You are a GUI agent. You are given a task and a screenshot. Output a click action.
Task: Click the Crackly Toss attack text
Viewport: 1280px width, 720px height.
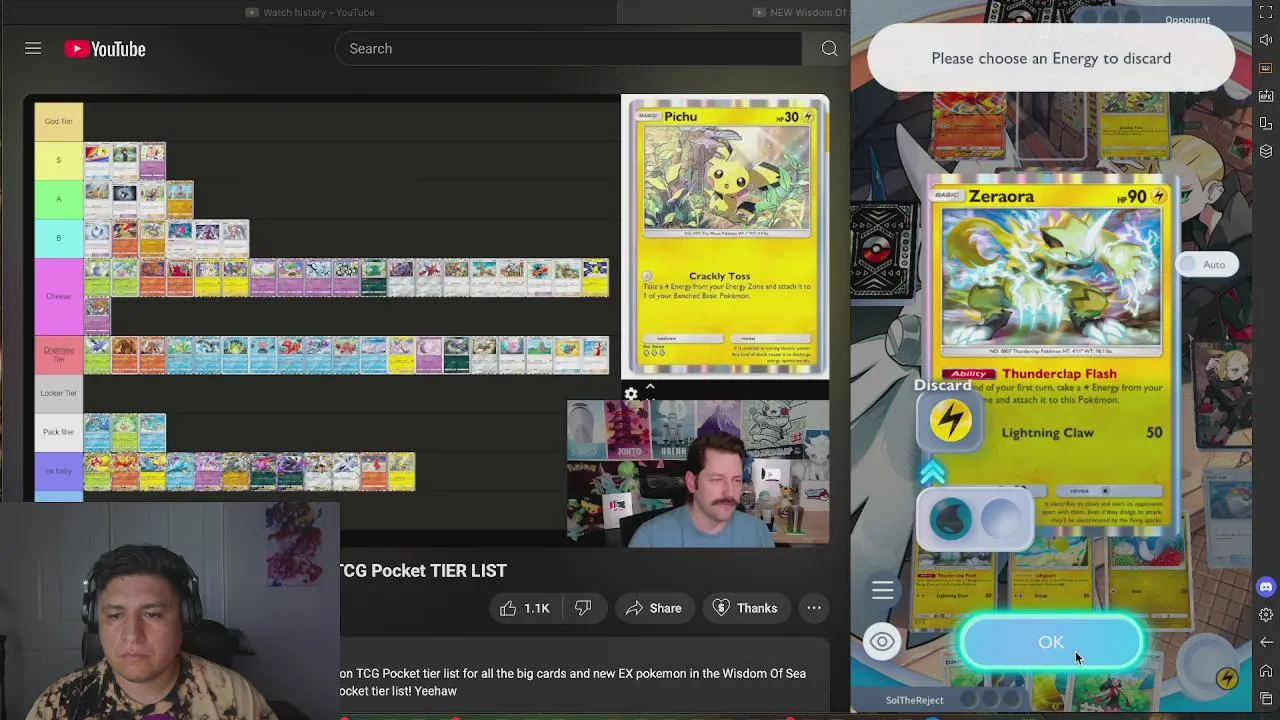tap(719, 276)
